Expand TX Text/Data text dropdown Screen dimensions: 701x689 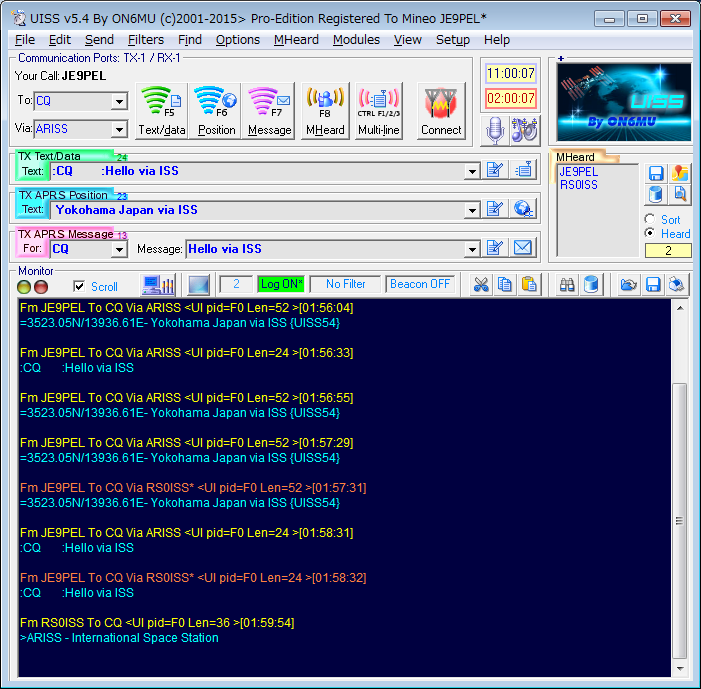click(x=472, y=171)
